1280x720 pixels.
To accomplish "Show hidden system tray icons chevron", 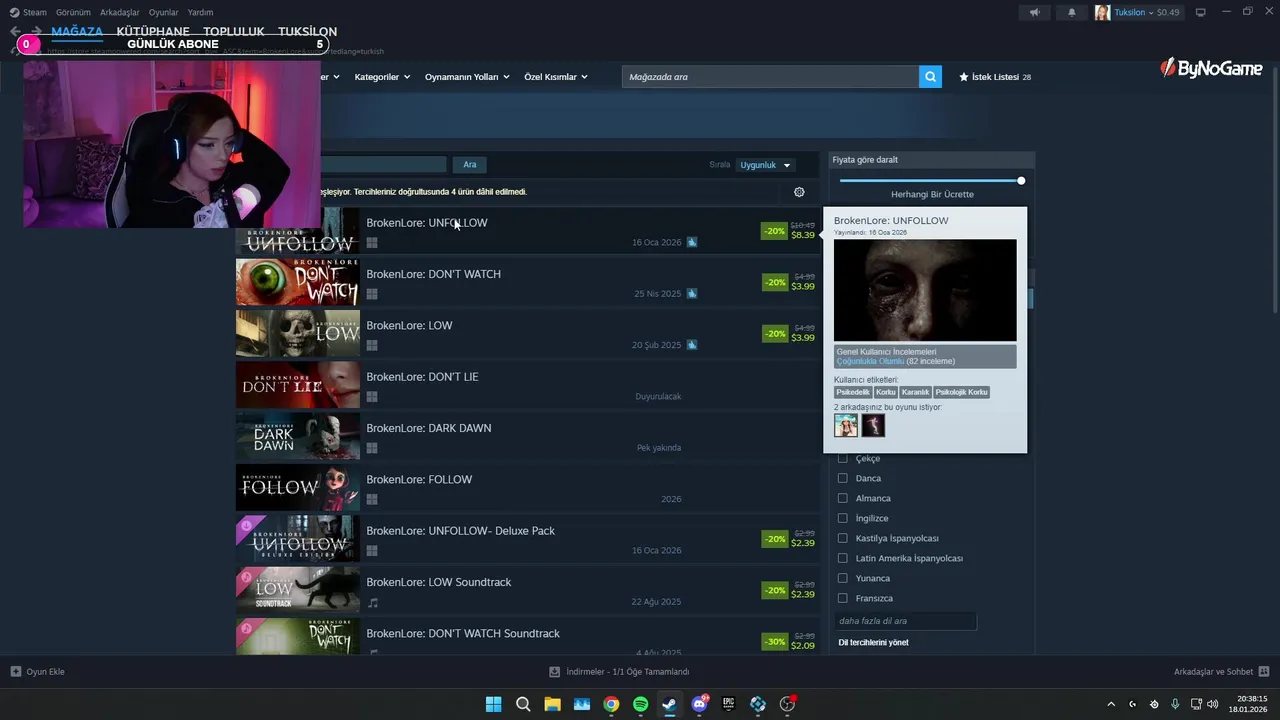I will [x=1110, y=704].
